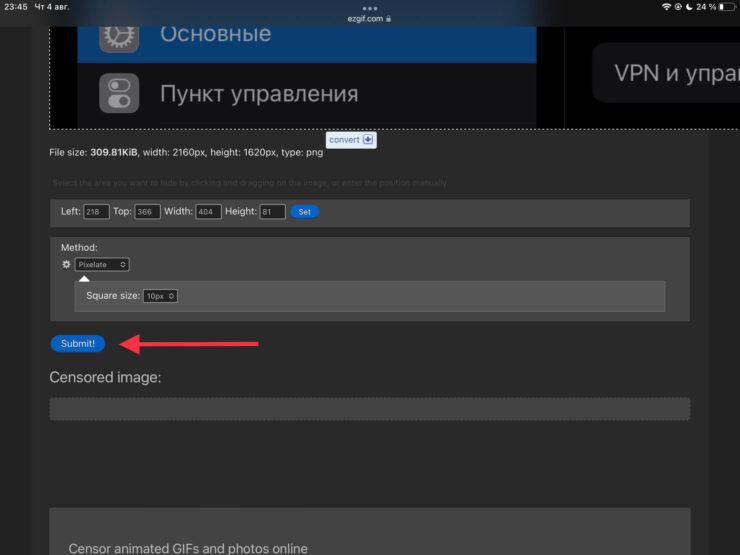The image size is (740, 555).
Task: Tap the clock time 23:45
Action: pyautogui.click(x=16, y=7)
